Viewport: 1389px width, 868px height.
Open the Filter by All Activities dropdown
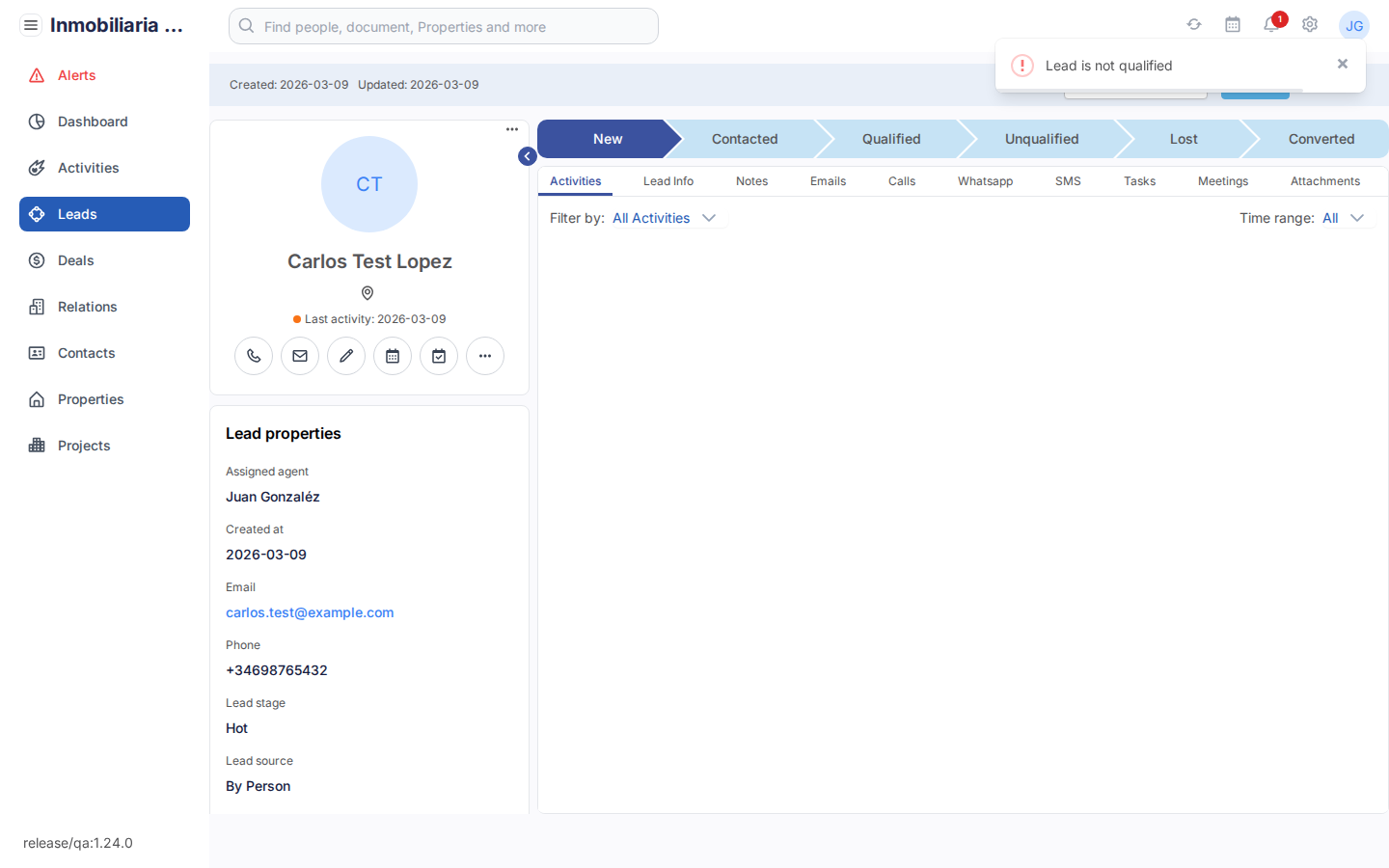pos(666,218)
